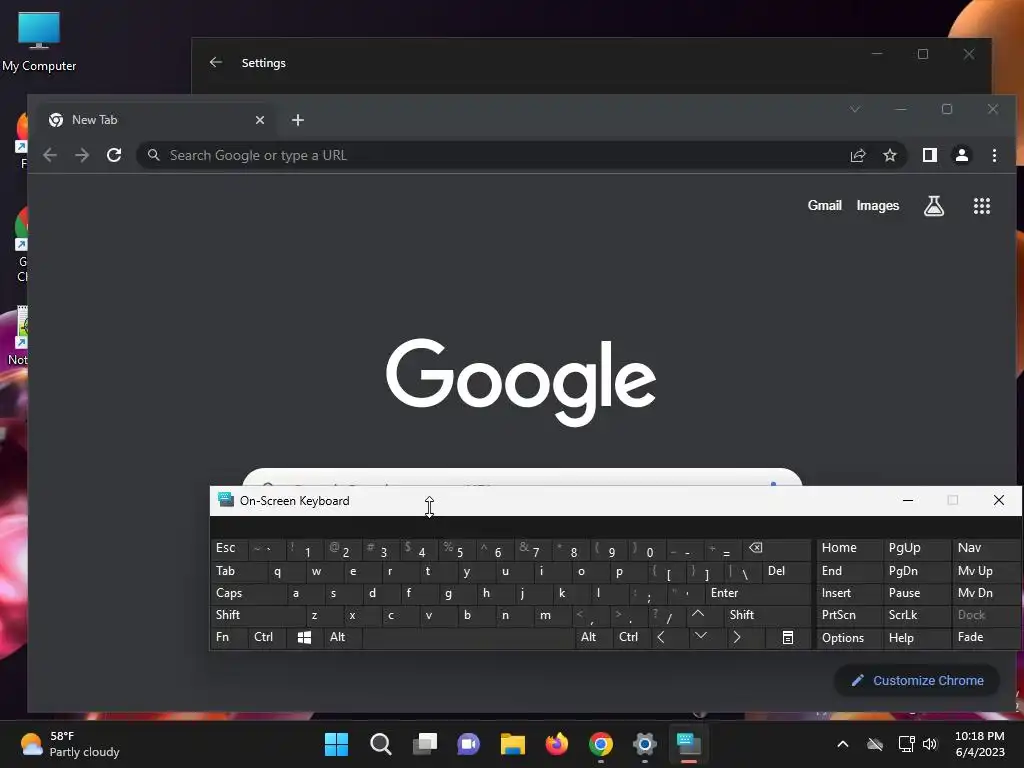Click Mv Up key on keyboard
1024x768 pixels.
(985, 571)
